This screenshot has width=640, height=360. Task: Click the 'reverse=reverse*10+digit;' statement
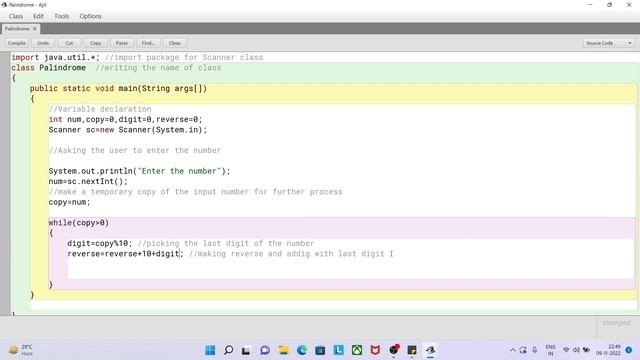(x=125, y=254)
